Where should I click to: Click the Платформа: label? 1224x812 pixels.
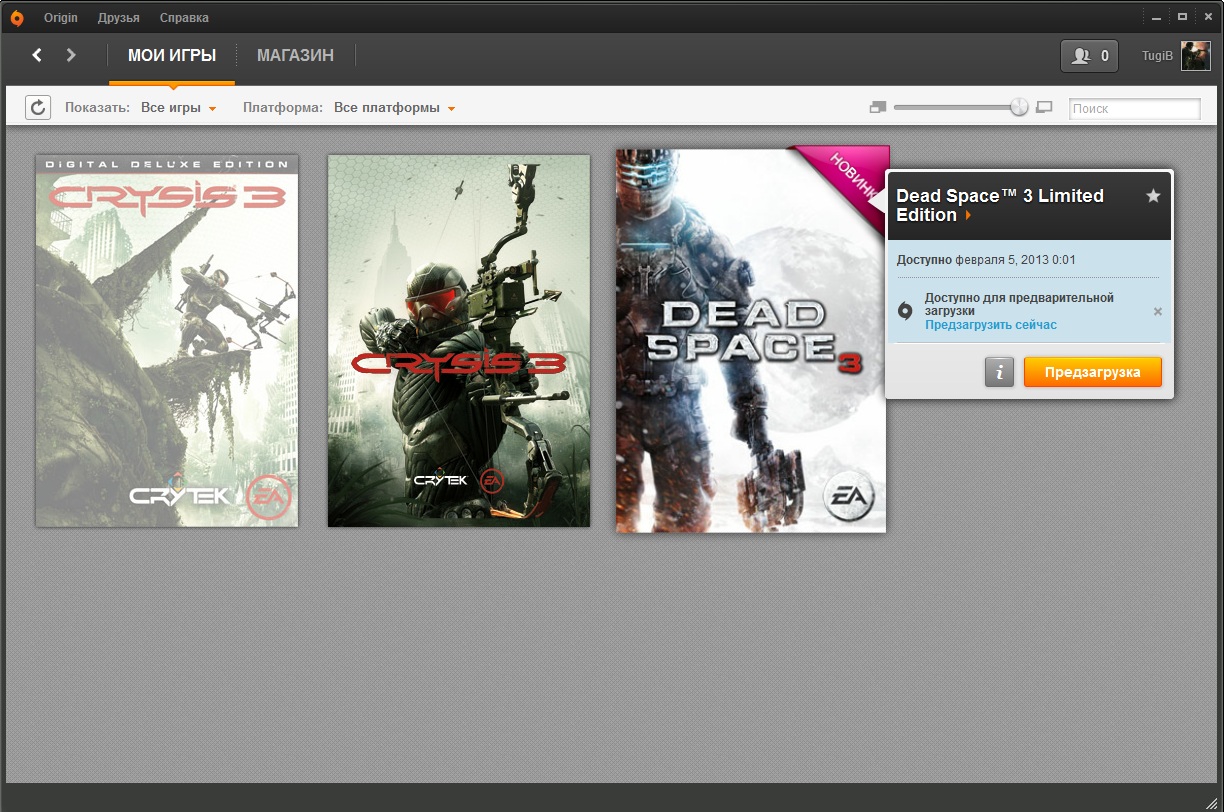283,108
